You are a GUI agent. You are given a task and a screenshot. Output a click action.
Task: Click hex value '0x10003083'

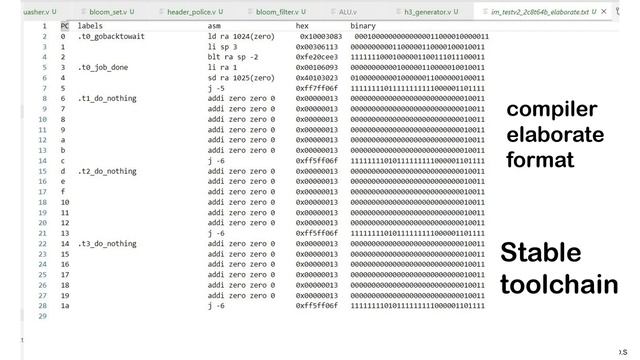pyautogui.click(x=321, y=36)
